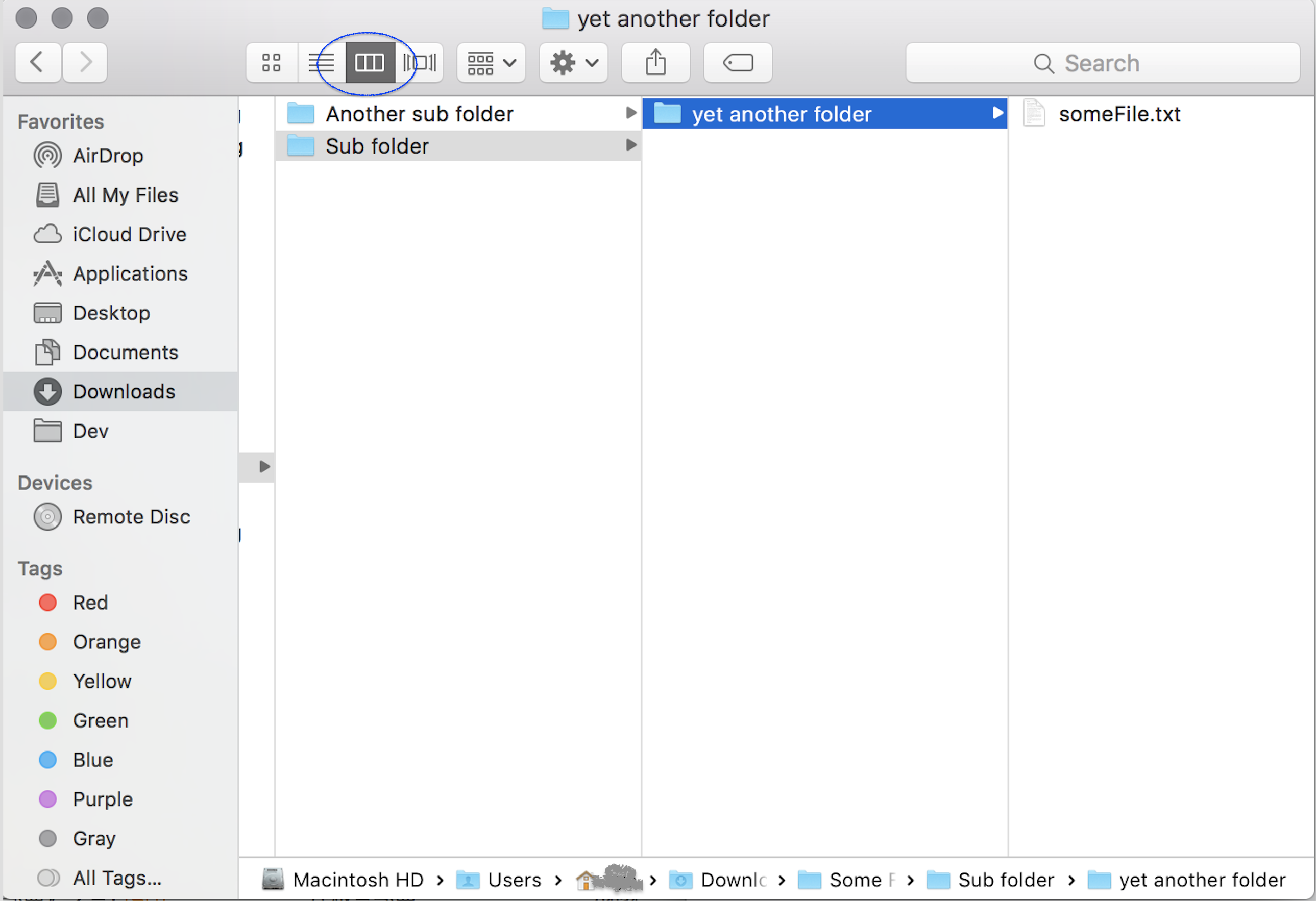Open AirDrop in the sidebar

click(x=120, y=156)
